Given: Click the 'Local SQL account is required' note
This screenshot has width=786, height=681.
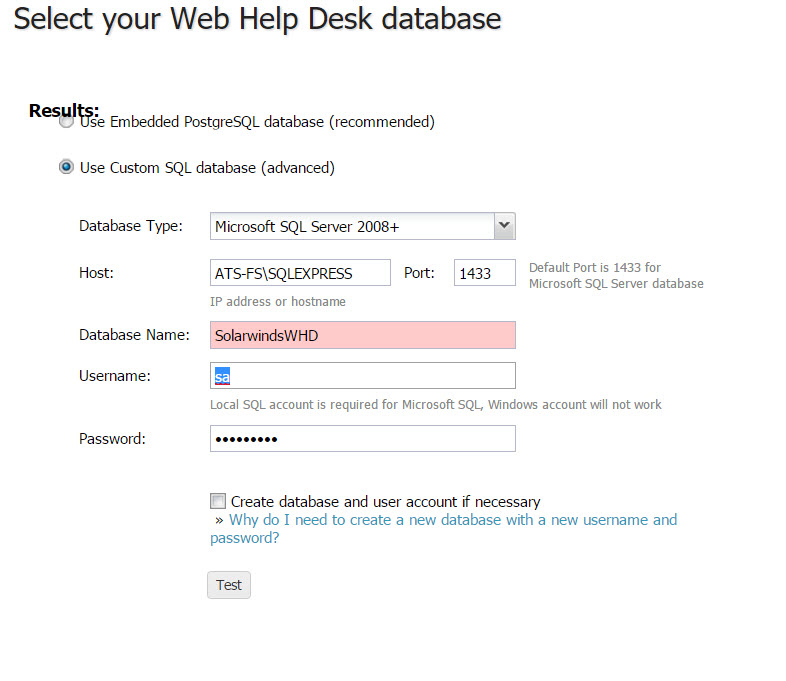Looking at the screenshot, I should (x=435, y=405).
